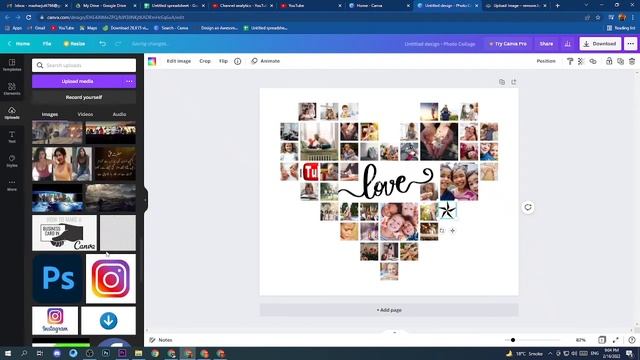
Task: Click the Home button in header
Action: pyautogui.click(x=19, y=44)
